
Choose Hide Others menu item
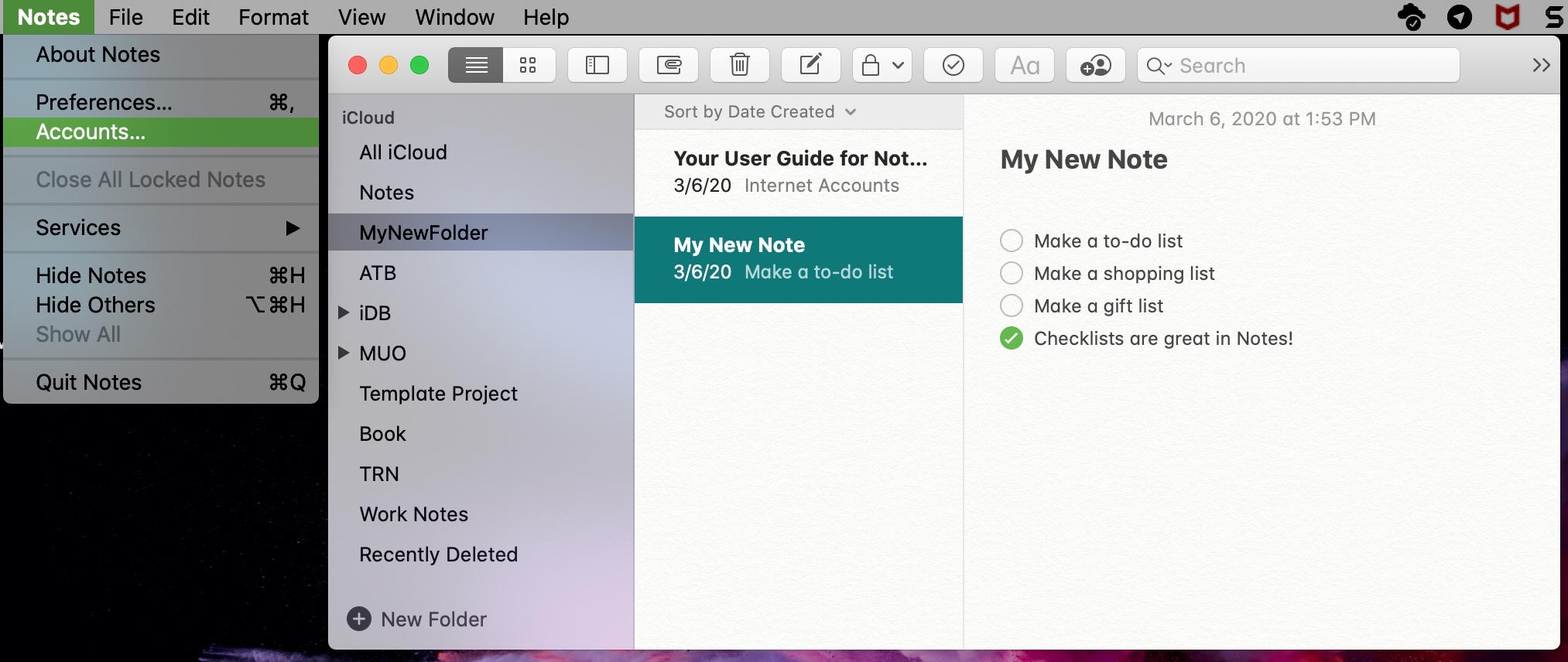click(161, 305)
